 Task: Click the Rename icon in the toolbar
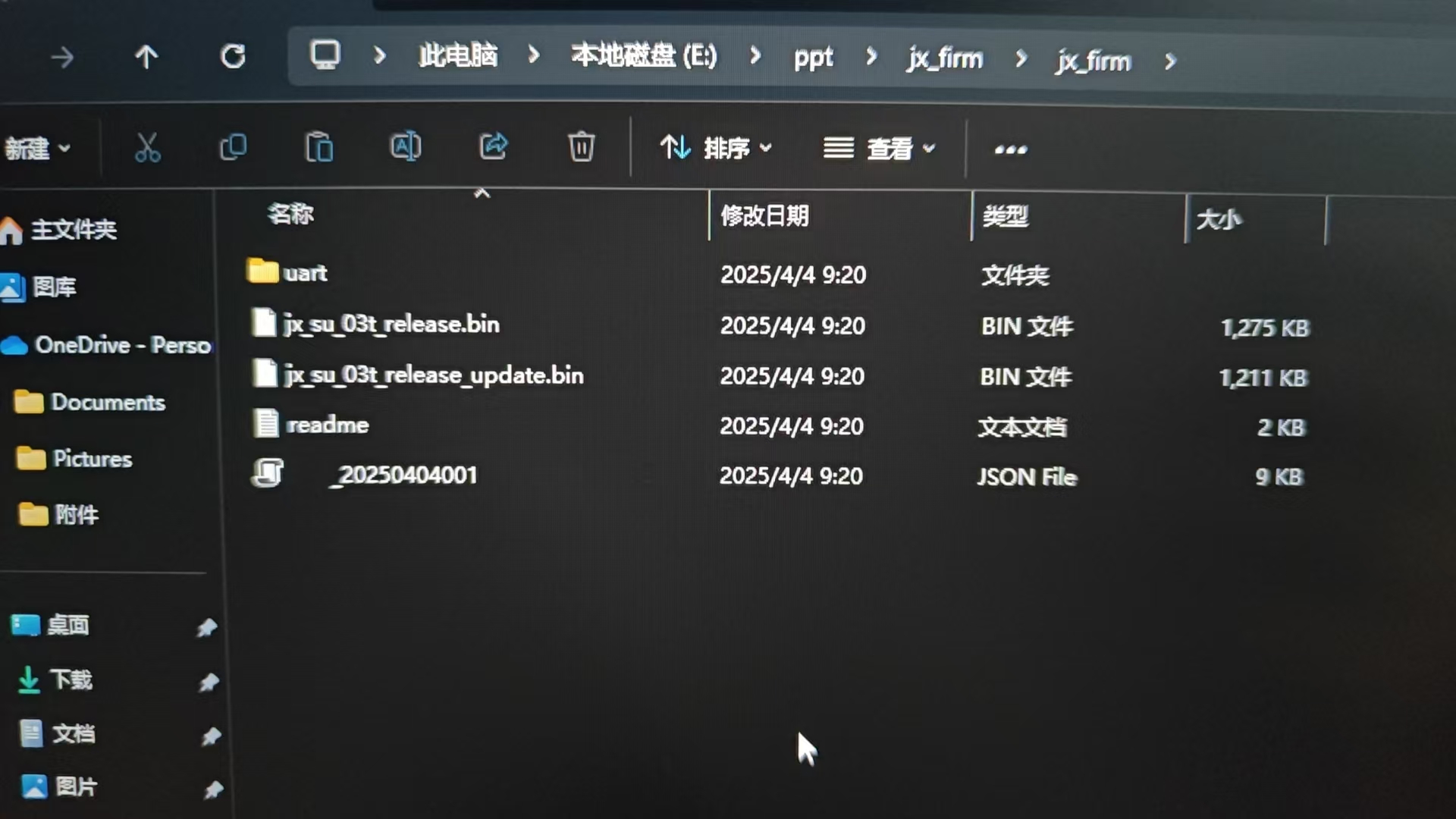tap(406, 148)
